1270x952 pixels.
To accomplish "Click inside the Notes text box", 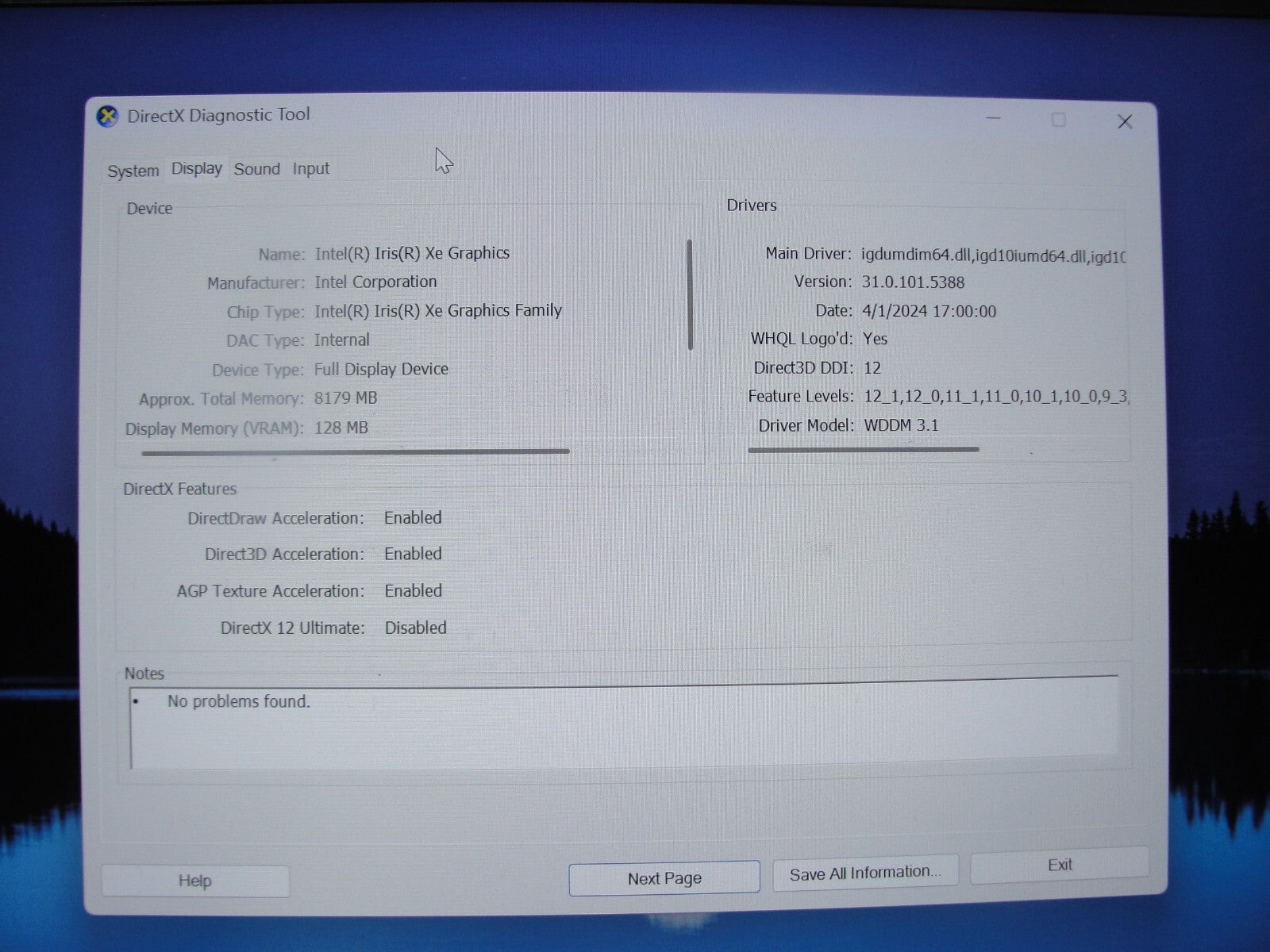I will tap(623, 726).
